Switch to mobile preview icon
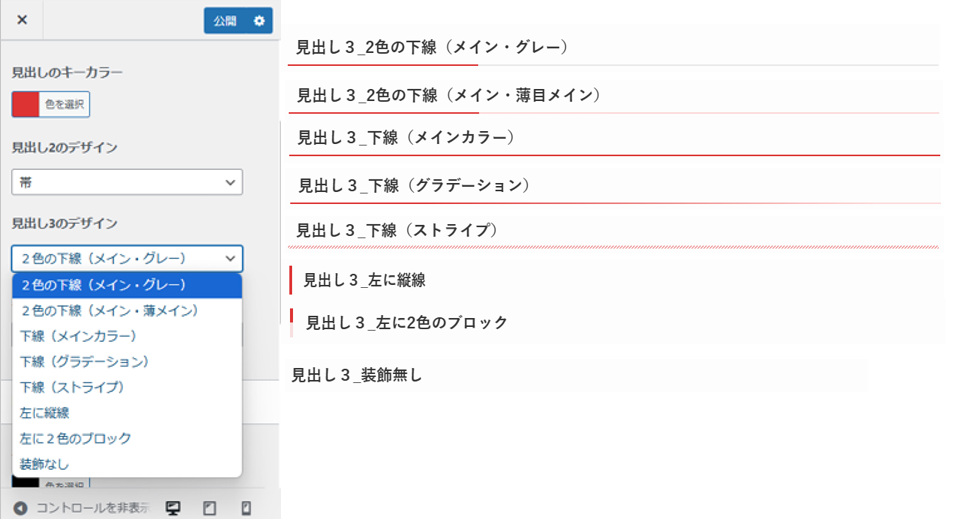Viewport: 959px width, 519px height. (x=246, y=508)
